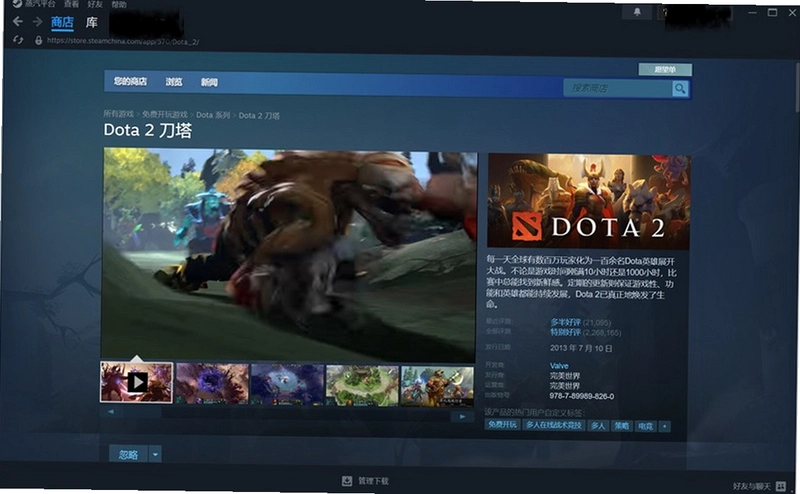Open the notifications bell
Viewport: 800px width, 494px height.
tap(637, 12)
